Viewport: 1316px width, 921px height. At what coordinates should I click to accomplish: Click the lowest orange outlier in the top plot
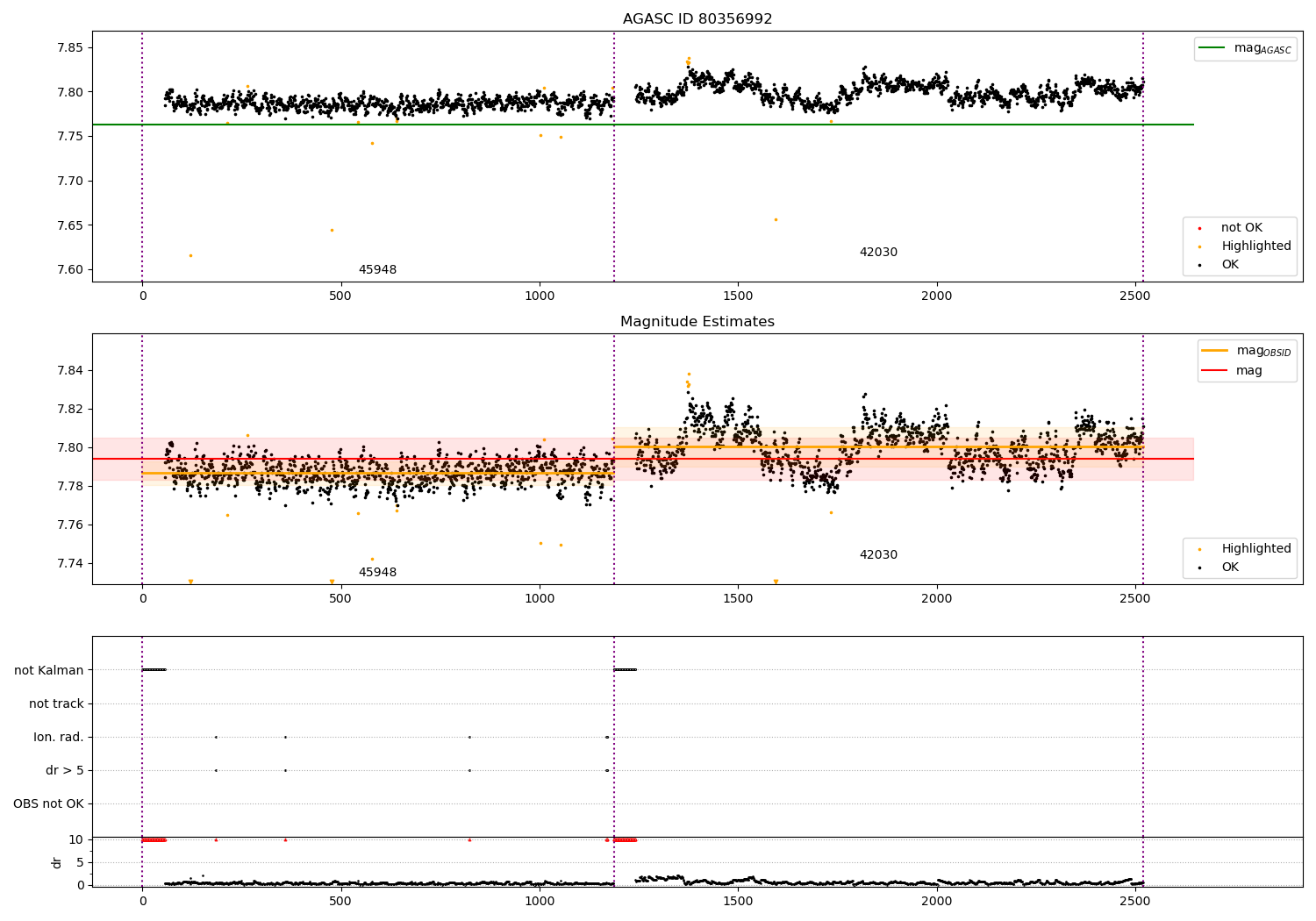pyautogui.click(x=190, y=255)
